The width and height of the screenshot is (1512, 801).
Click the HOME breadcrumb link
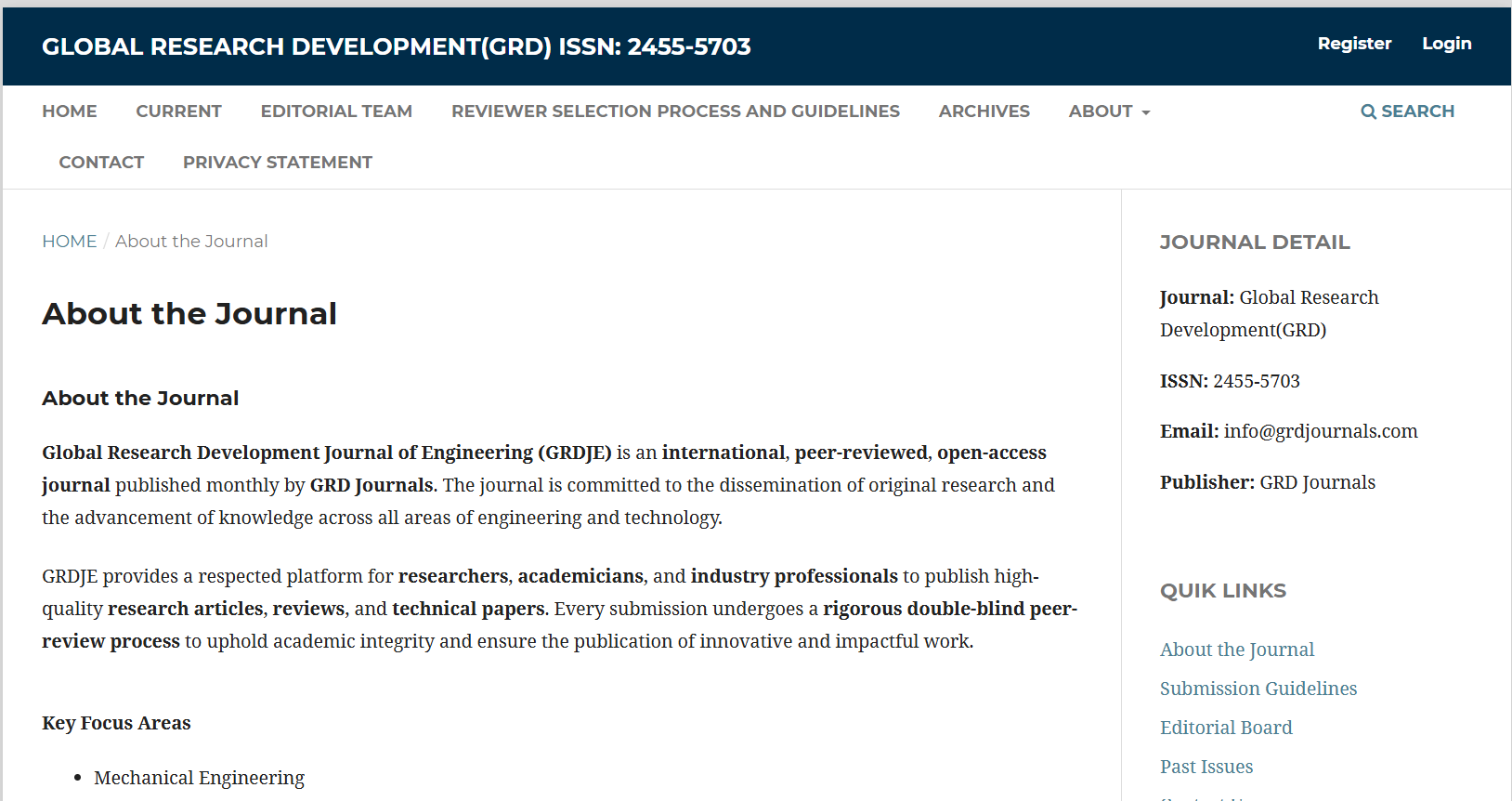(x=70, y=242)
